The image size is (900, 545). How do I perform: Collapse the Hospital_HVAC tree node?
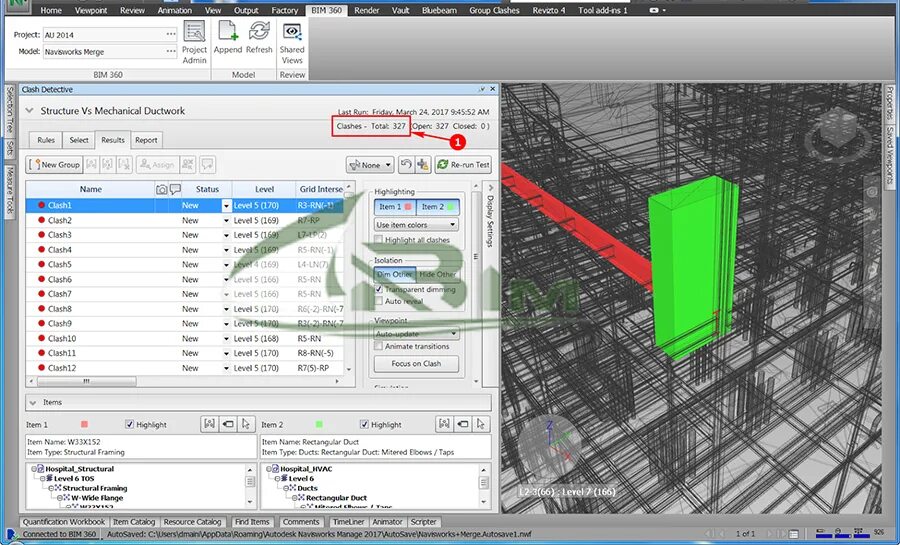tap(269, 469)
